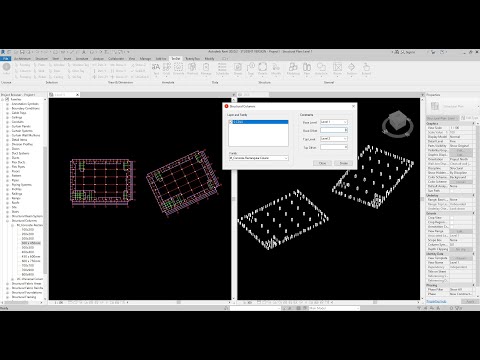Close the Level 1 view tab
The image size is (480, 360).
tap(77, 95)
